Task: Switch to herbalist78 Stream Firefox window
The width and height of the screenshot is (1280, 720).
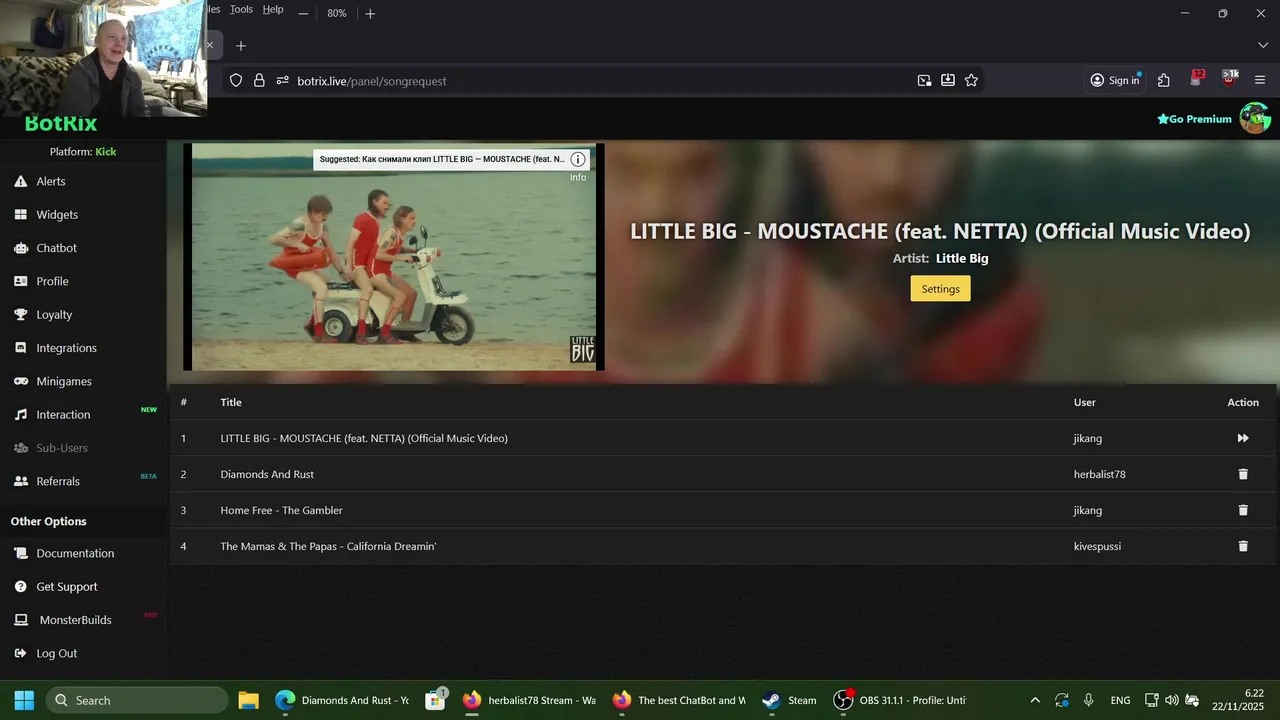Action: (529, 700)
